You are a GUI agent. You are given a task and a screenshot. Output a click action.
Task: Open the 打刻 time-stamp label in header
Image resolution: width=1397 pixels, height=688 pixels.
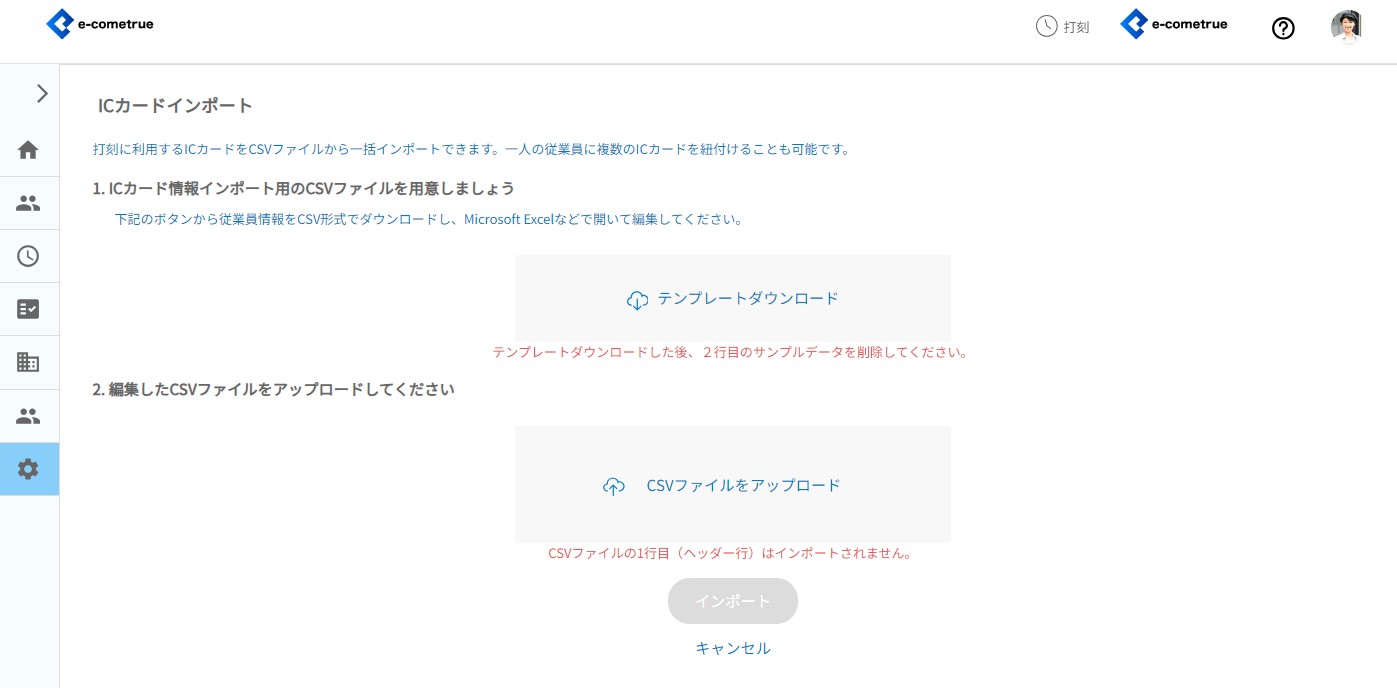pos(1076,28)
